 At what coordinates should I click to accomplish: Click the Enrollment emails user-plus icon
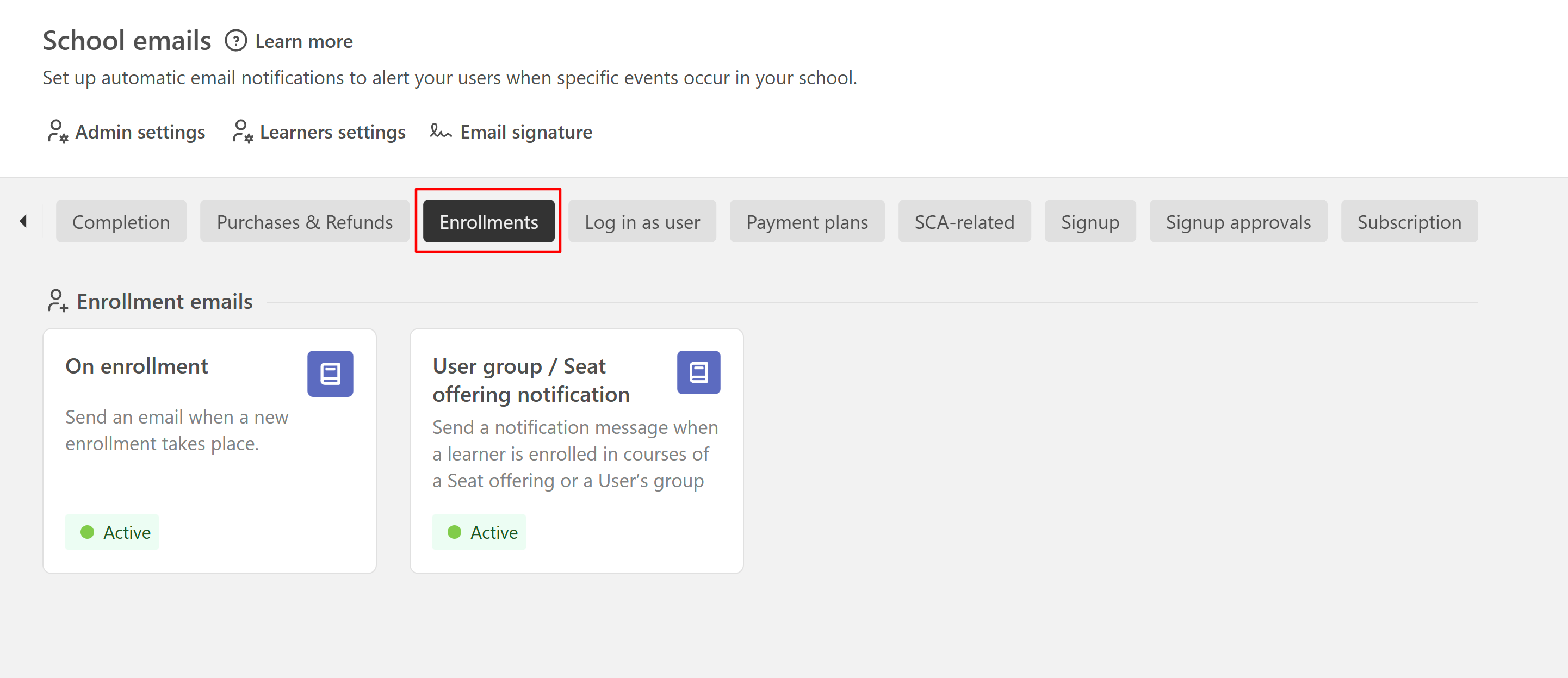coord(57,301)
